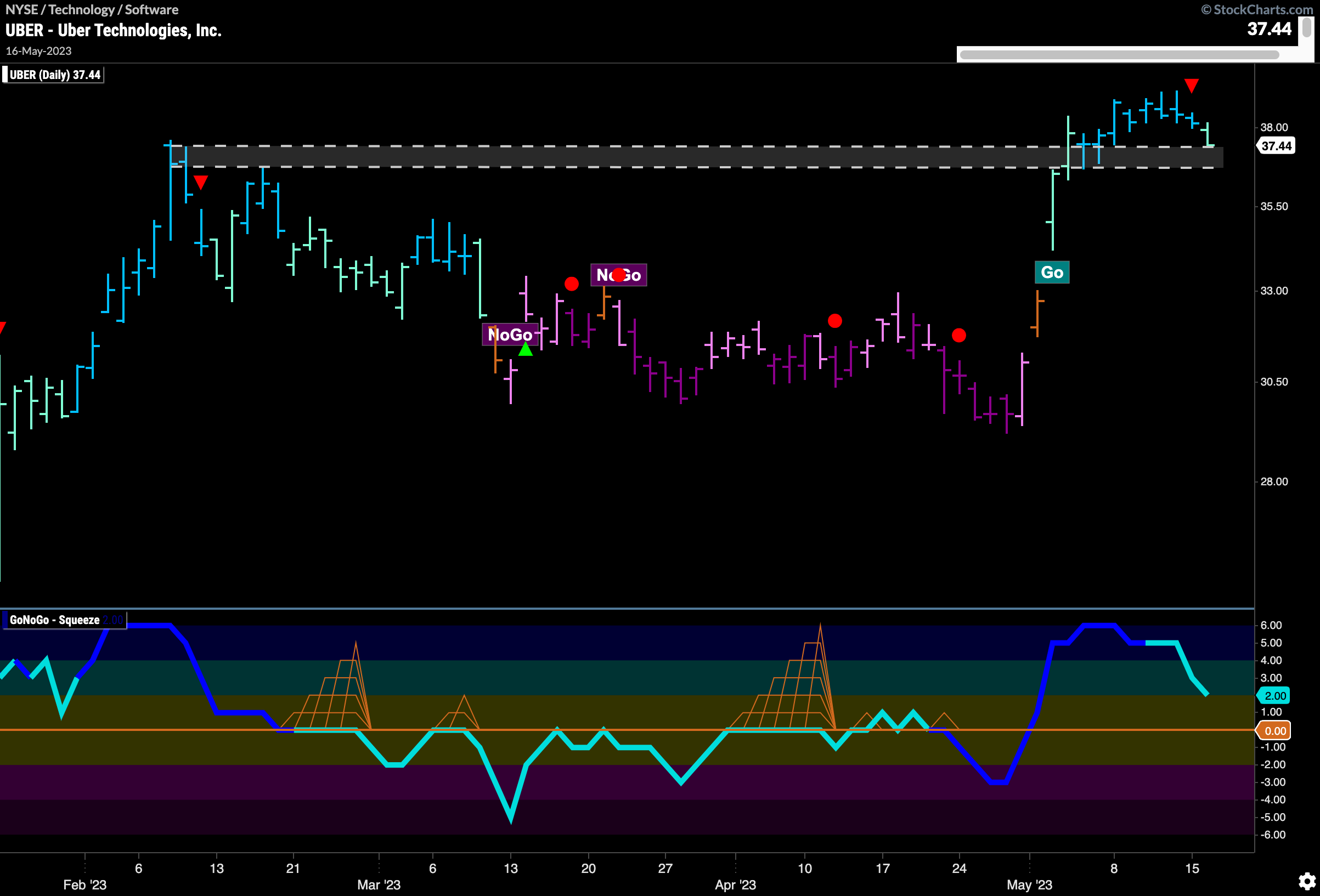Click the 30.50 price axis label

click(1274, 382)
